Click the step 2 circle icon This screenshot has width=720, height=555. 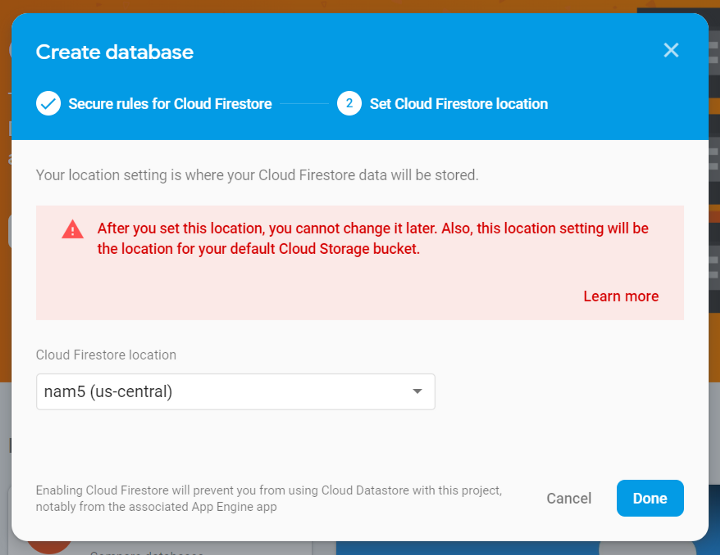pyautogui.click(x=349, y=104)
